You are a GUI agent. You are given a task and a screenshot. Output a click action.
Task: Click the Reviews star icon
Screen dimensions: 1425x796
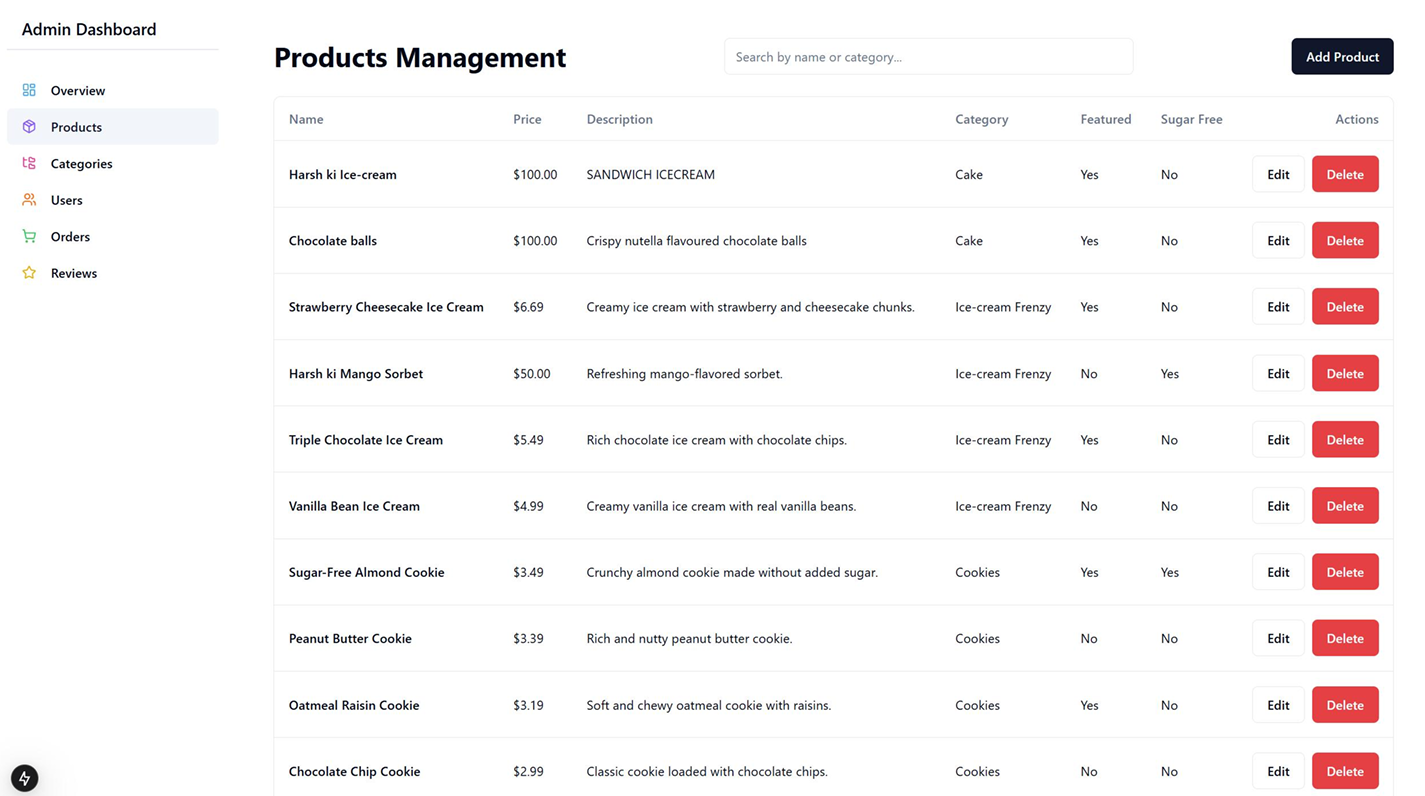coord(29,273)
